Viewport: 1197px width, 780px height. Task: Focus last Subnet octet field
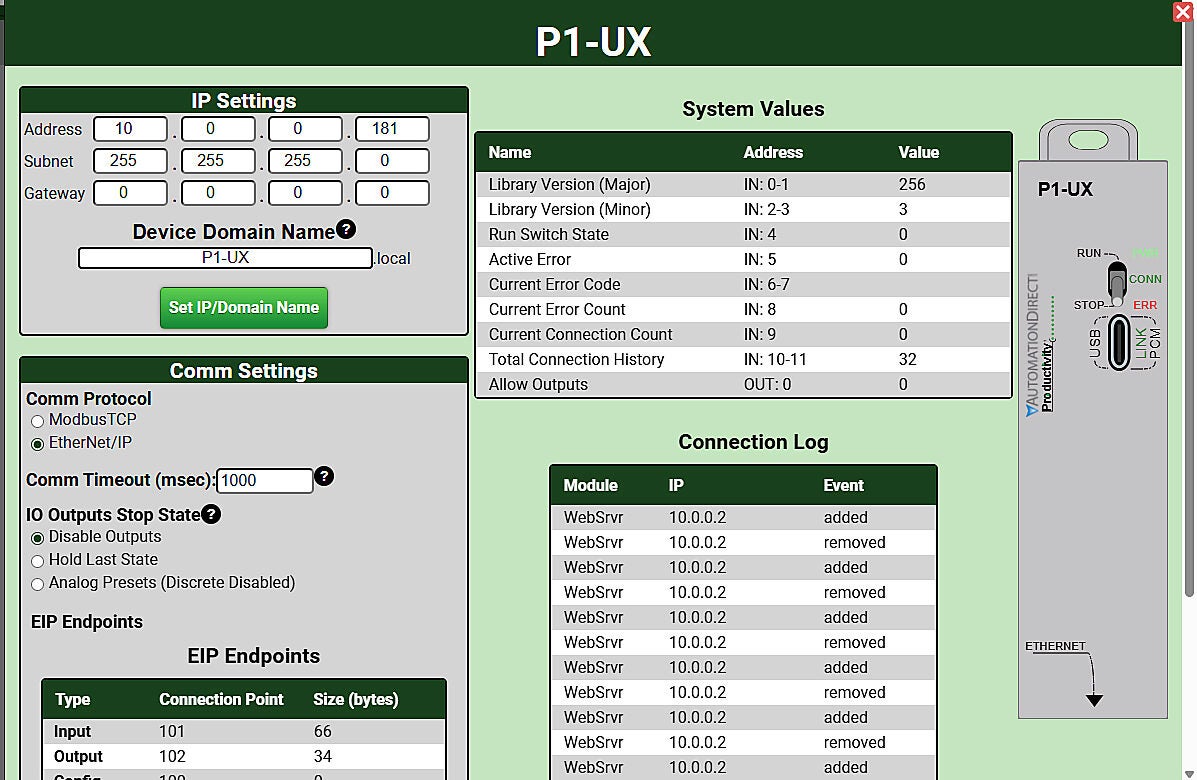click(x=392, y=161)
